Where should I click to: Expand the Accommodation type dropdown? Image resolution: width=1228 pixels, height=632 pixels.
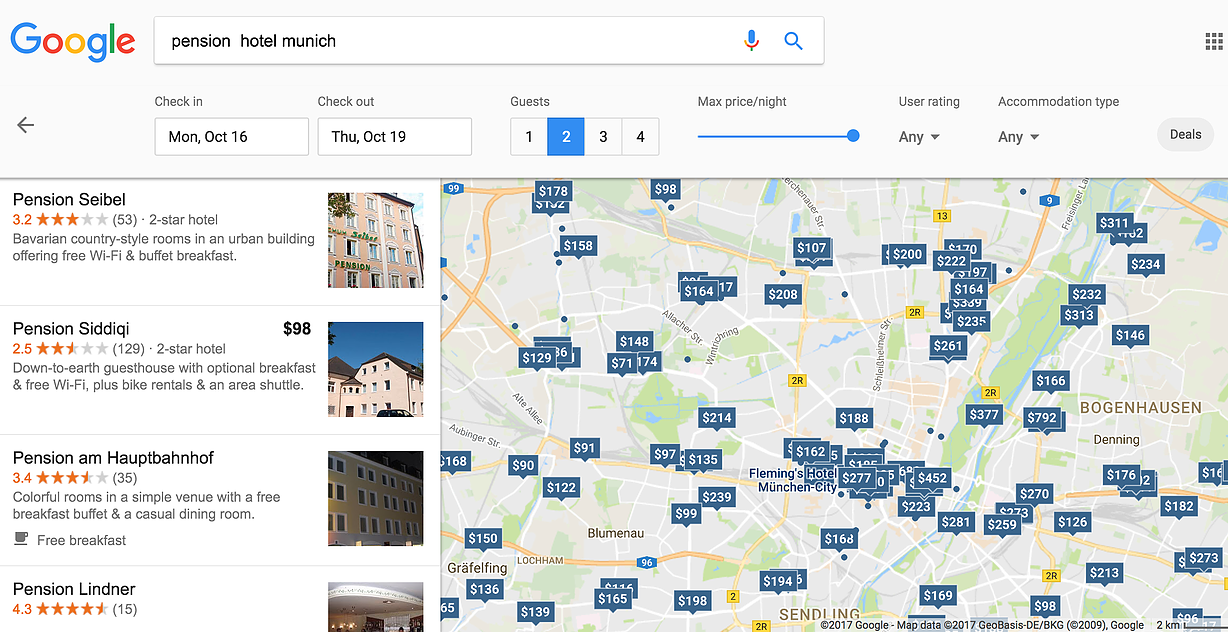click(1018, 137)
